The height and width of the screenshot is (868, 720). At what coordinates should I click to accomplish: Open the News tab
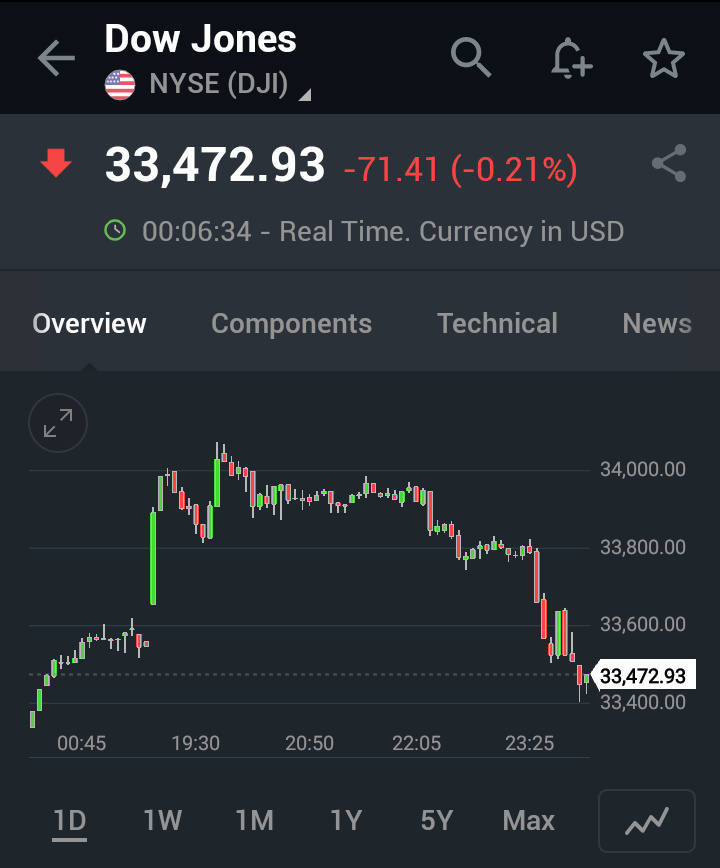pos(656,324)
